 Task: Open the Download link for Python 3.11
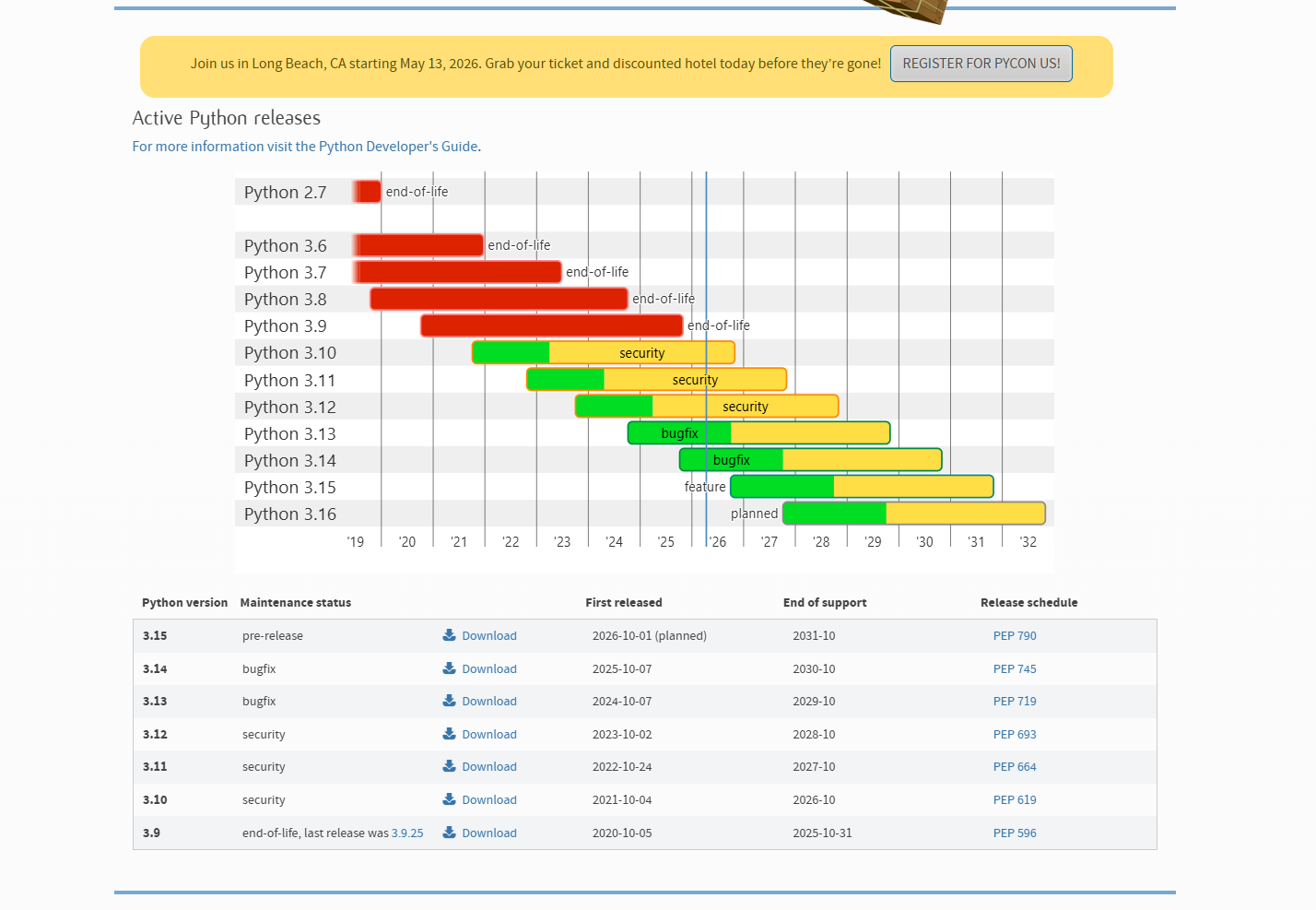point(489,767)
